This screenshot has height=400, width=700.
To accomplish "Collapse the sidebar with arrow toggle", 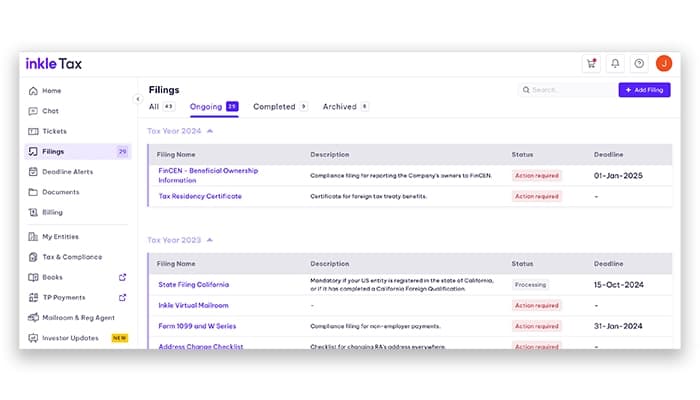I will pyautogui.click(x=138, y=99).
